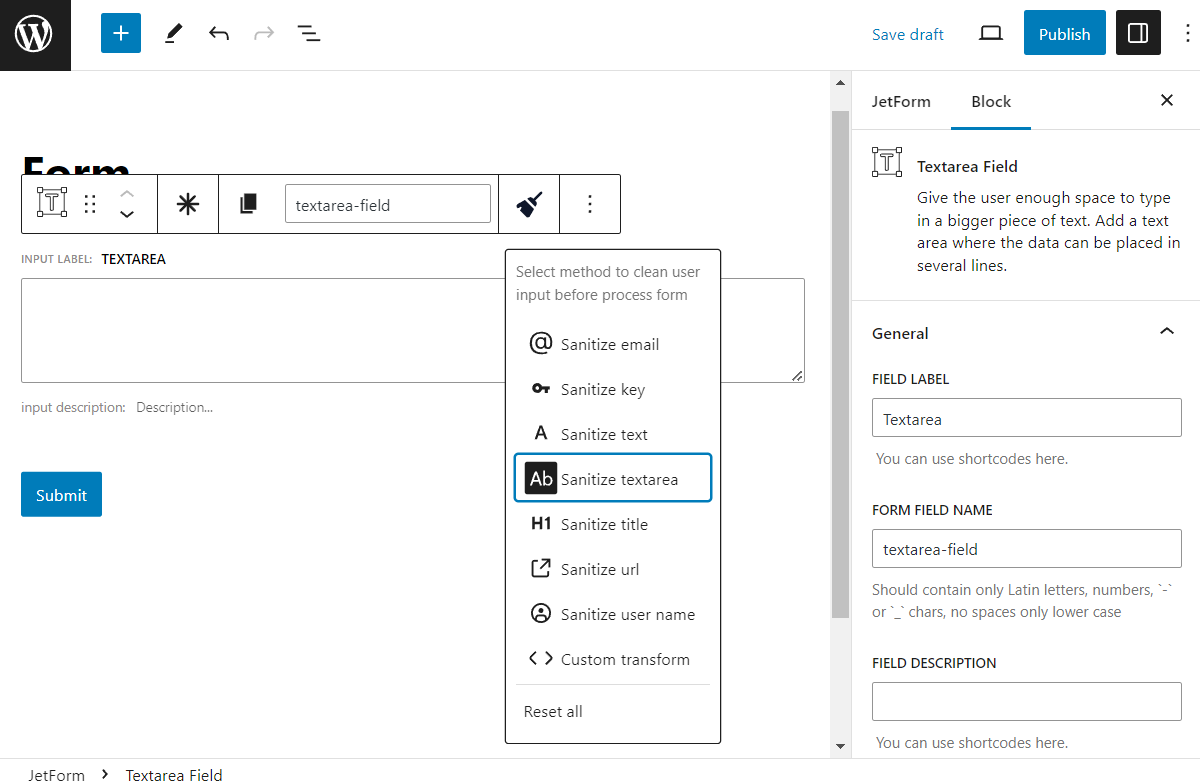
Task: Open the asterisk required-field toolbar icon
Action: click(x=187, y=203)
